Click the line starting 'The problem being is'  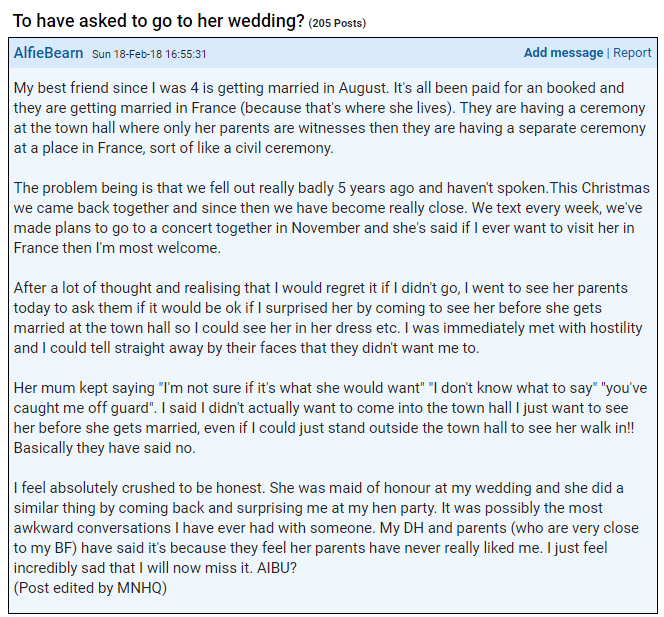click(332, 188)
